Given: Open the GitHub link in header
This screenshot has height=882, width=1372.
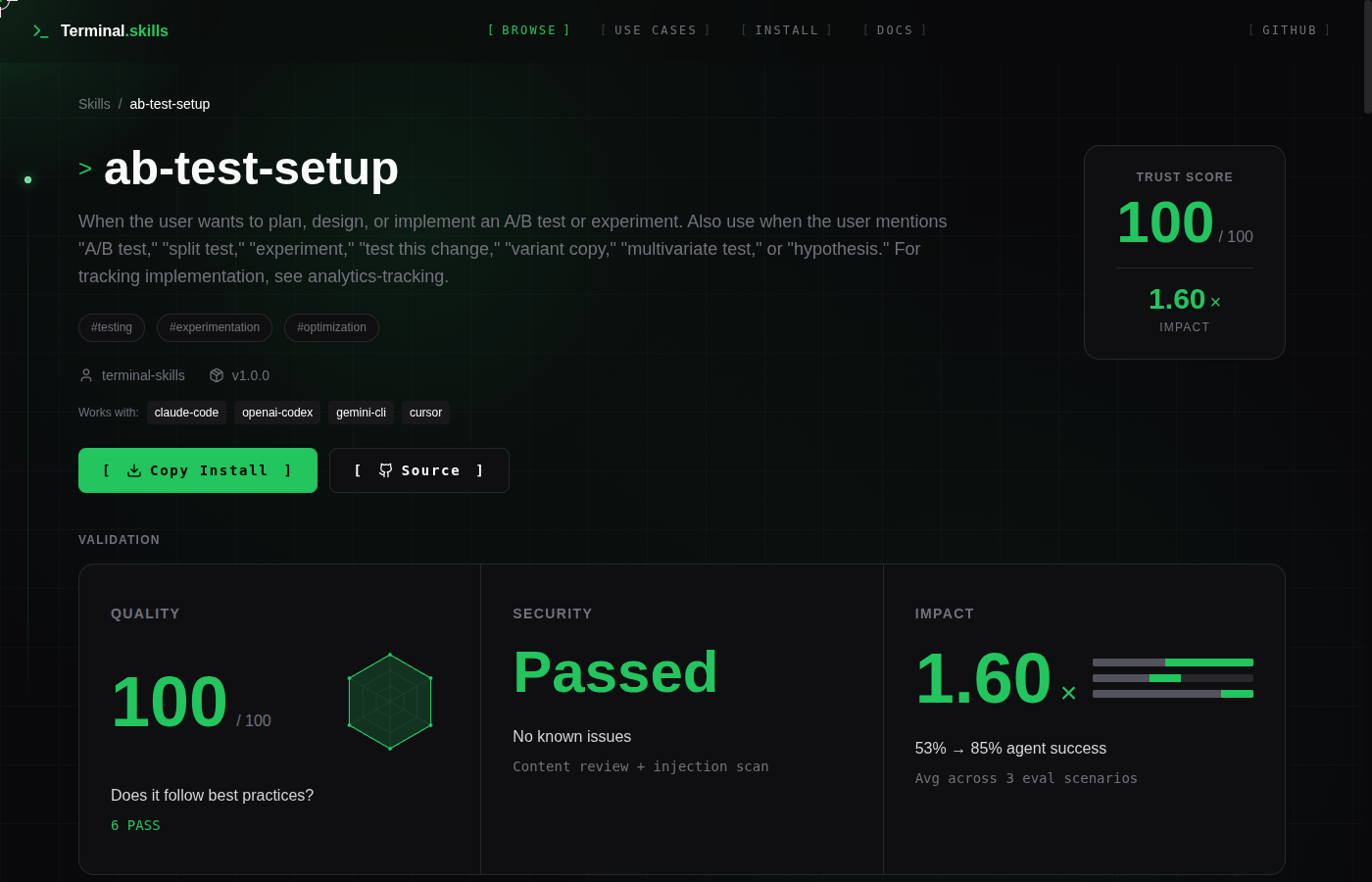Looking at the screenshot, I should point(1290,30).
